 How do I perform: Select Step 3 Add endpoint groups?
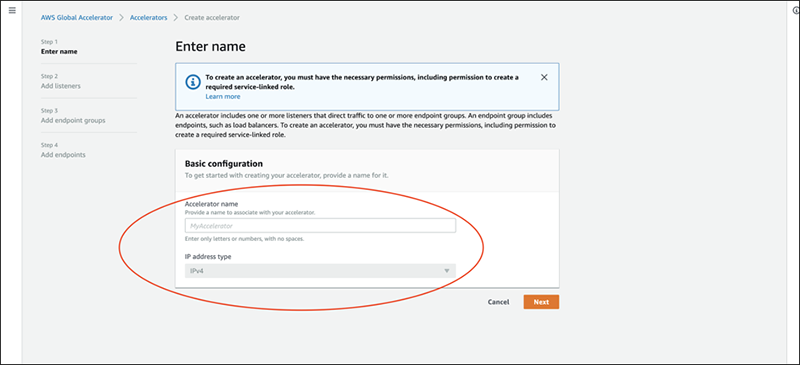[73, 120]
